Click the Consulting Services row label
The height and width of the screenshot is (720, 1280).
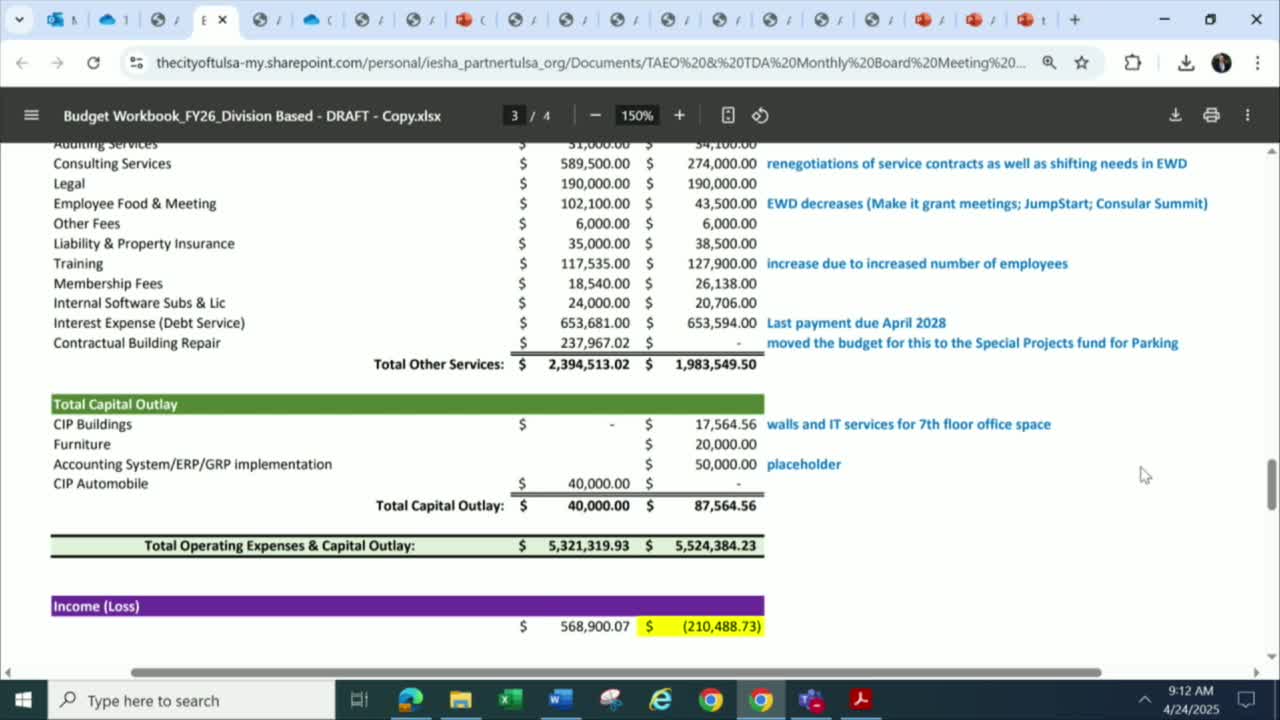pos(112,164)
